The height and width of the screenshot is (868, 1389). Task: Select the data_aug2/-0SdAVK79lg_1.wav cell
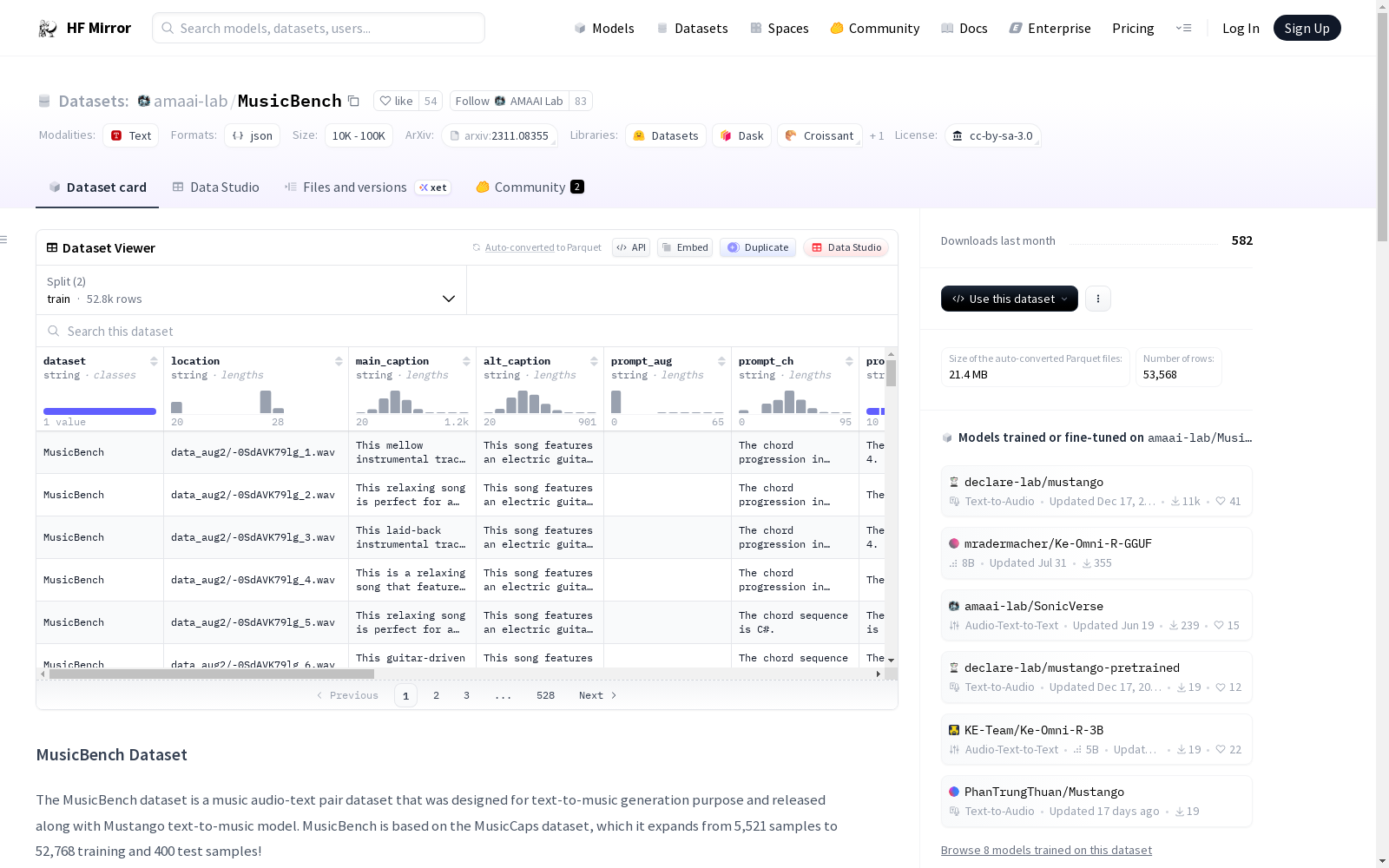[256, 452]
